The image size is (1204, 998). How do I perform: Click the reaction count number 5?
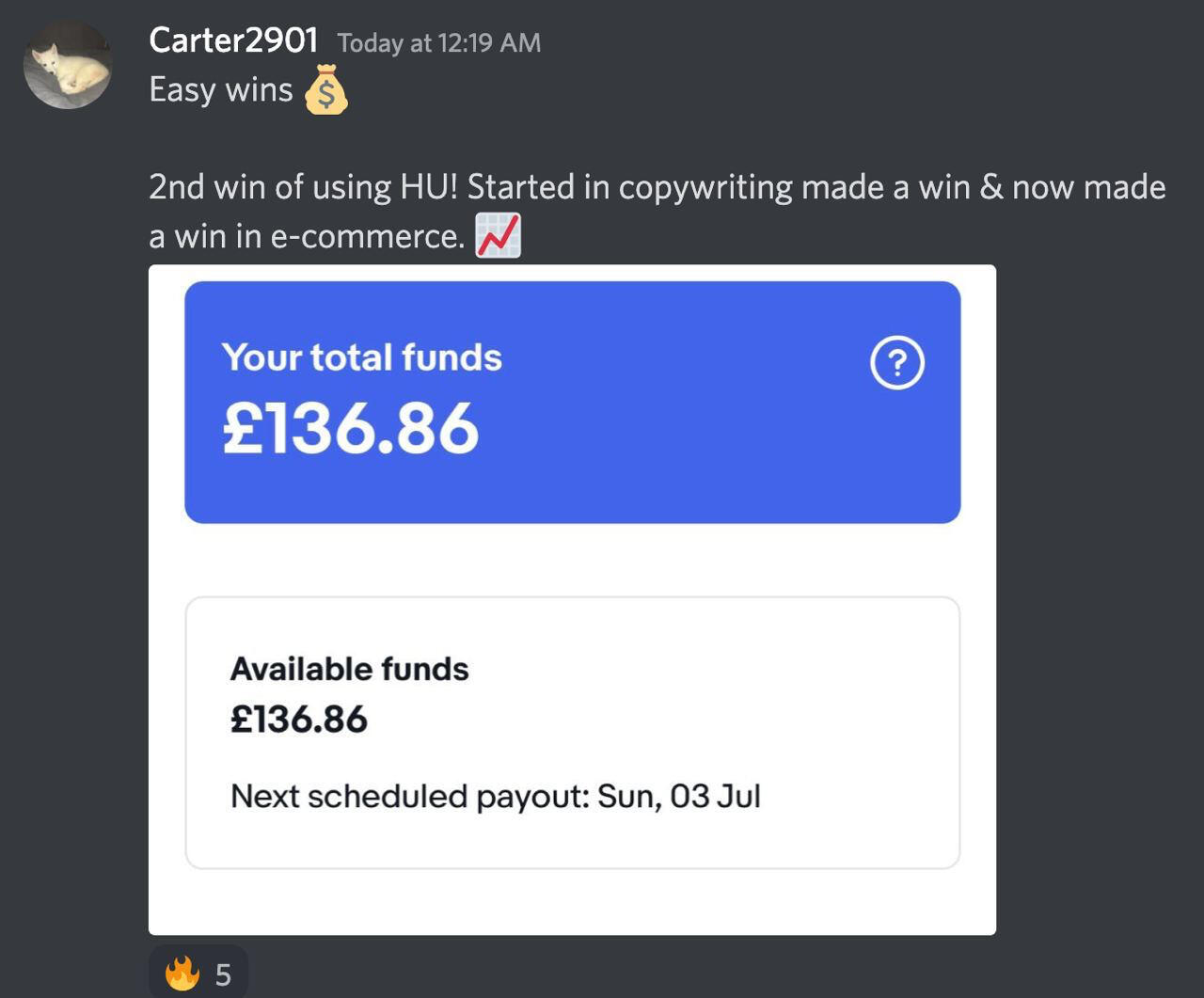pyautogui.click(x=223, y=975)
